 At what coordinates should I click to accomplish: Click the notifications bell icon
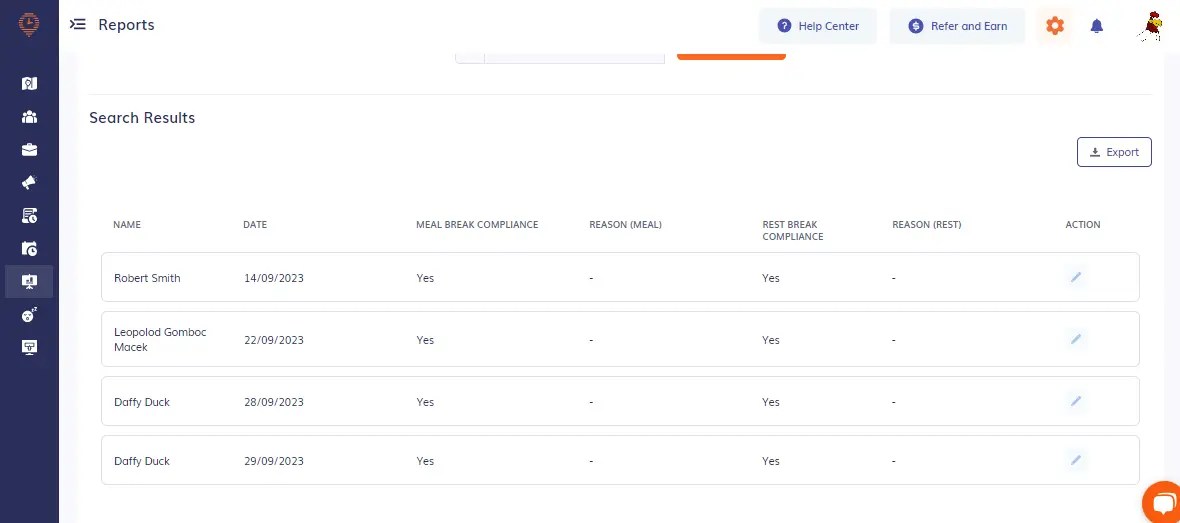tap(1097, 26)
